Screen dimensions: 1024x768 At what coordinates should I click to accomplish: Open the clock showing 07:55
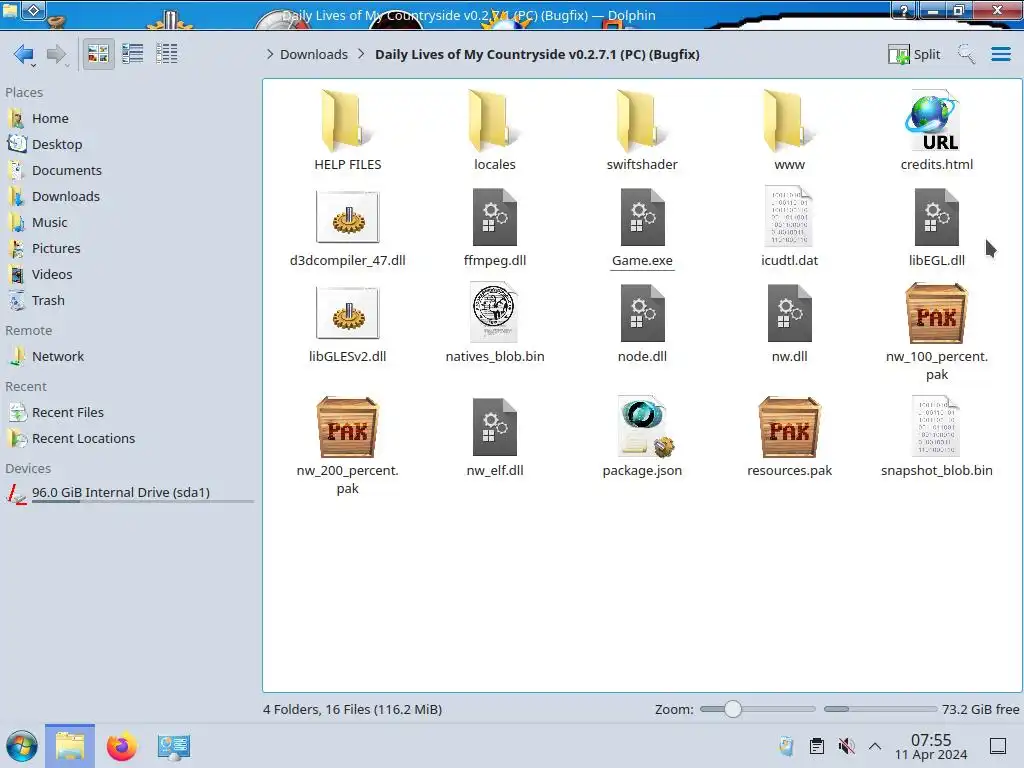point(931,746)
